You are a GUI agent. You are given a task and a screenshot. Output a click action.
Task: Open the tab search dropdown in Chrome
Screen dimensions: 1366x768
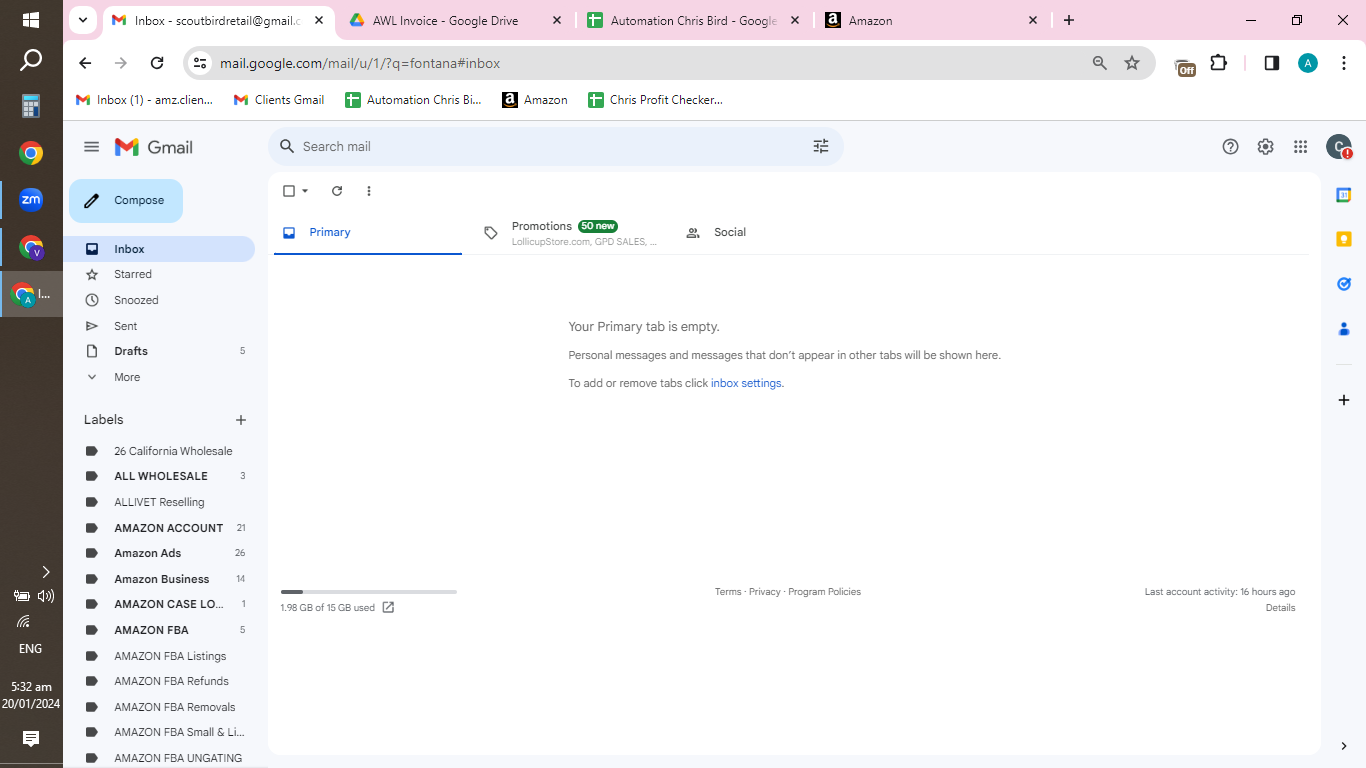83,20
